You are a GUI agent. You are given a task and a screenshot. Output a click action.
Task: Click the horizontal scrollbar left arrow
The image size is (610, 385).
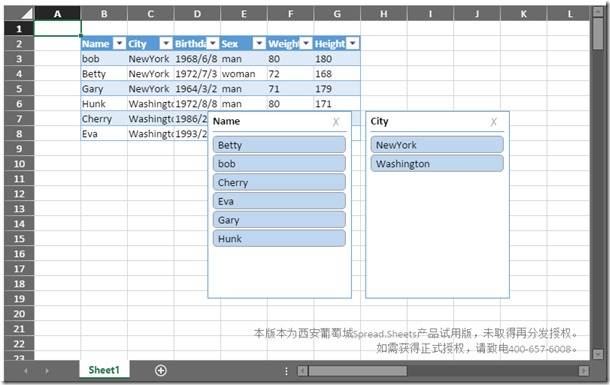coord(303,371)
